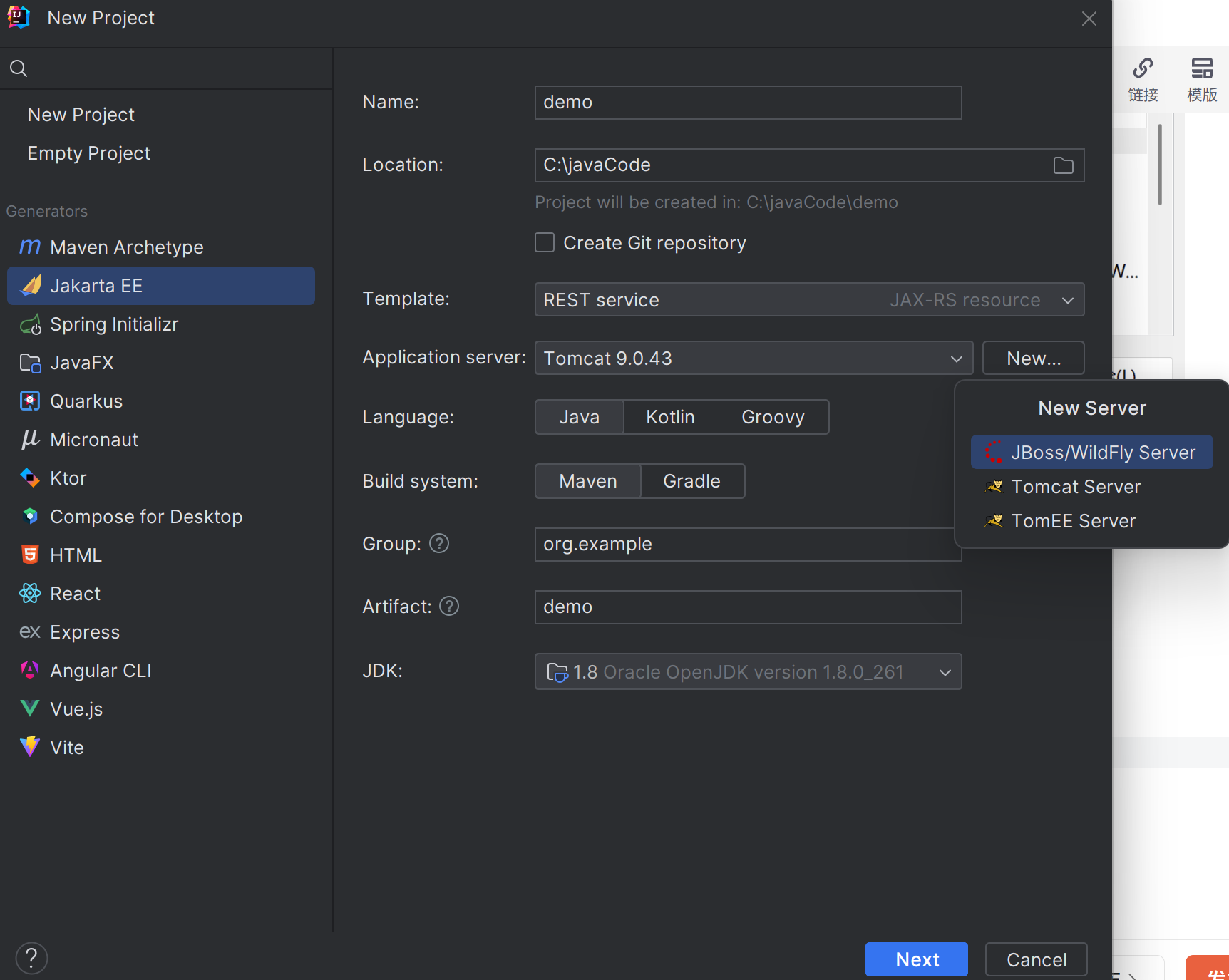Click the Quarkus generator icon
This screenshot has width=1229, height=980.
click(x=30, y=401)
